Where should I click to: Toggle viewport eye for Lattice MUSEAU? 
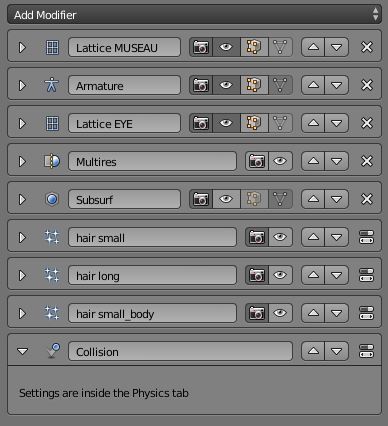pos(226,47)
